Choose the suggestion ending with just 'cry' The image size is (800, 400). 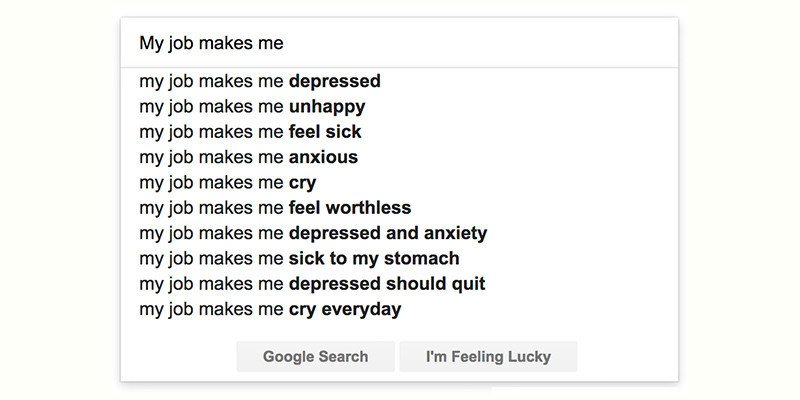[228, 183]
